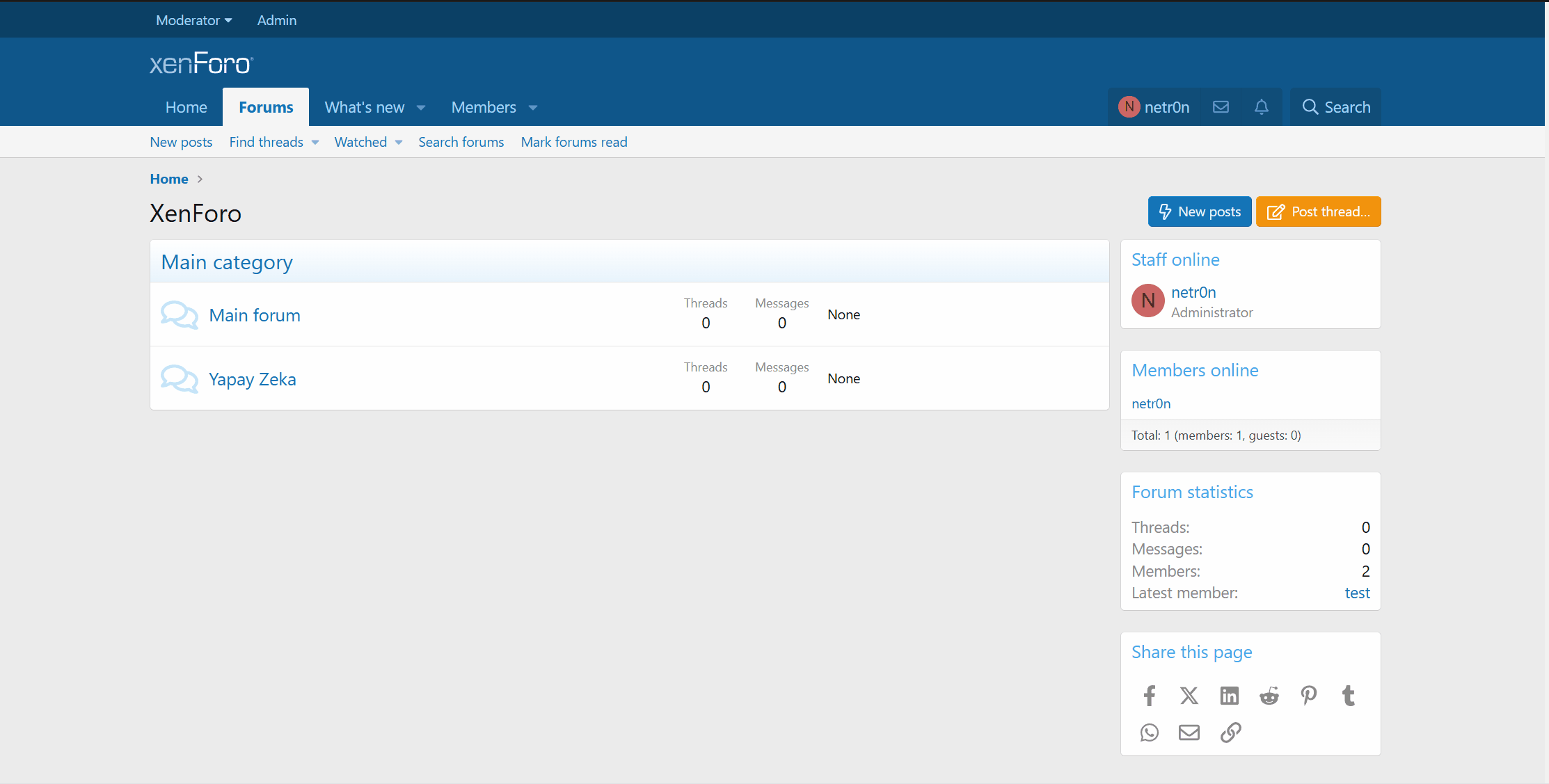Share page on Reddit
Viewport: 1549px width, 784px height.
[1269, 696]
